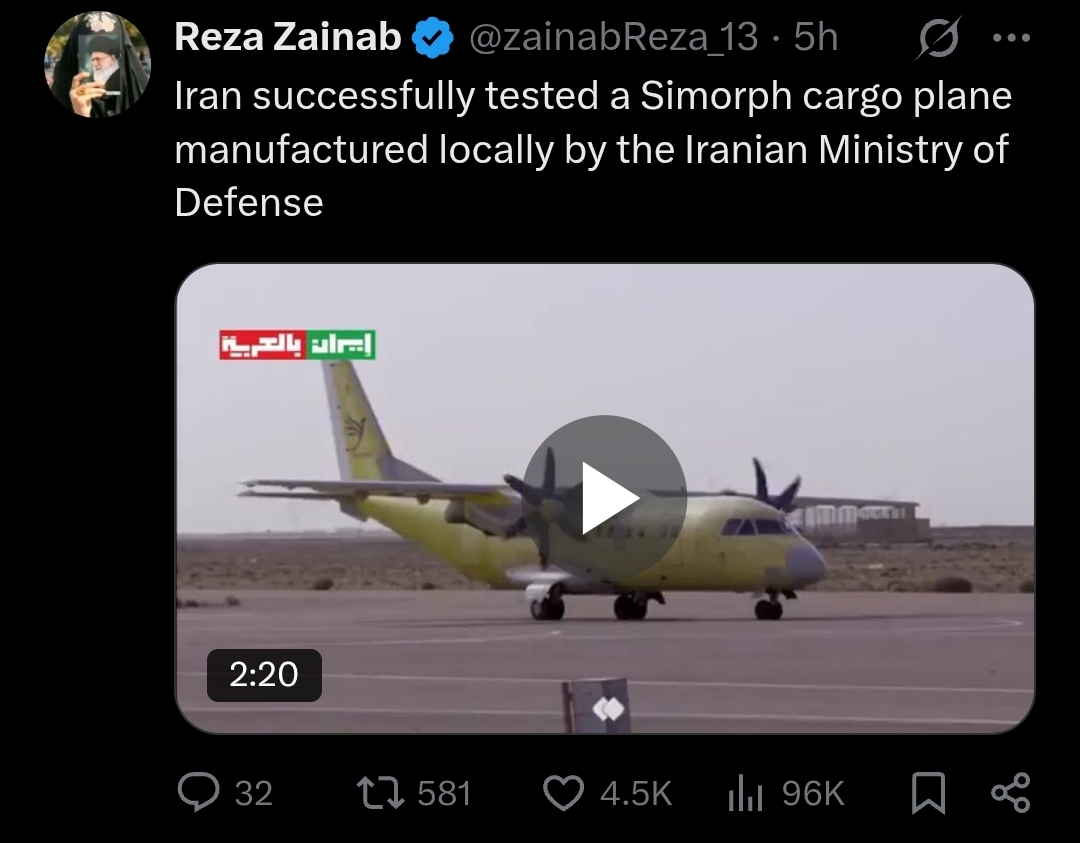The height and width of the screenshot is (843, 1080).
Task: Click the 4.5K likes count
Action: (636, 793)
